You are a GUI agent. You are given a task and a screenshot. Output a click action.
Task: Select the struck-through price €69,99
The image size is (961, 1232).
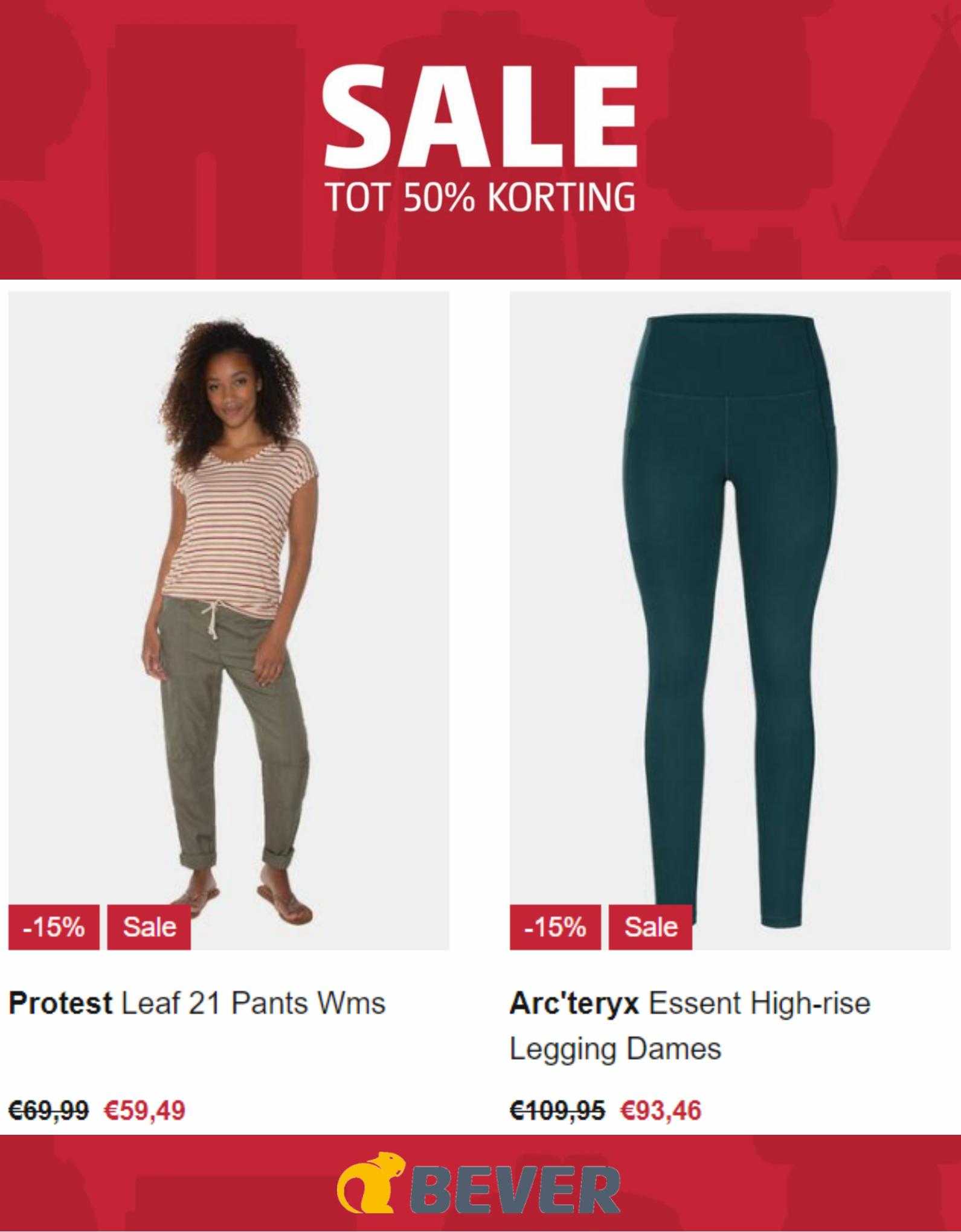pos(48,1110)
